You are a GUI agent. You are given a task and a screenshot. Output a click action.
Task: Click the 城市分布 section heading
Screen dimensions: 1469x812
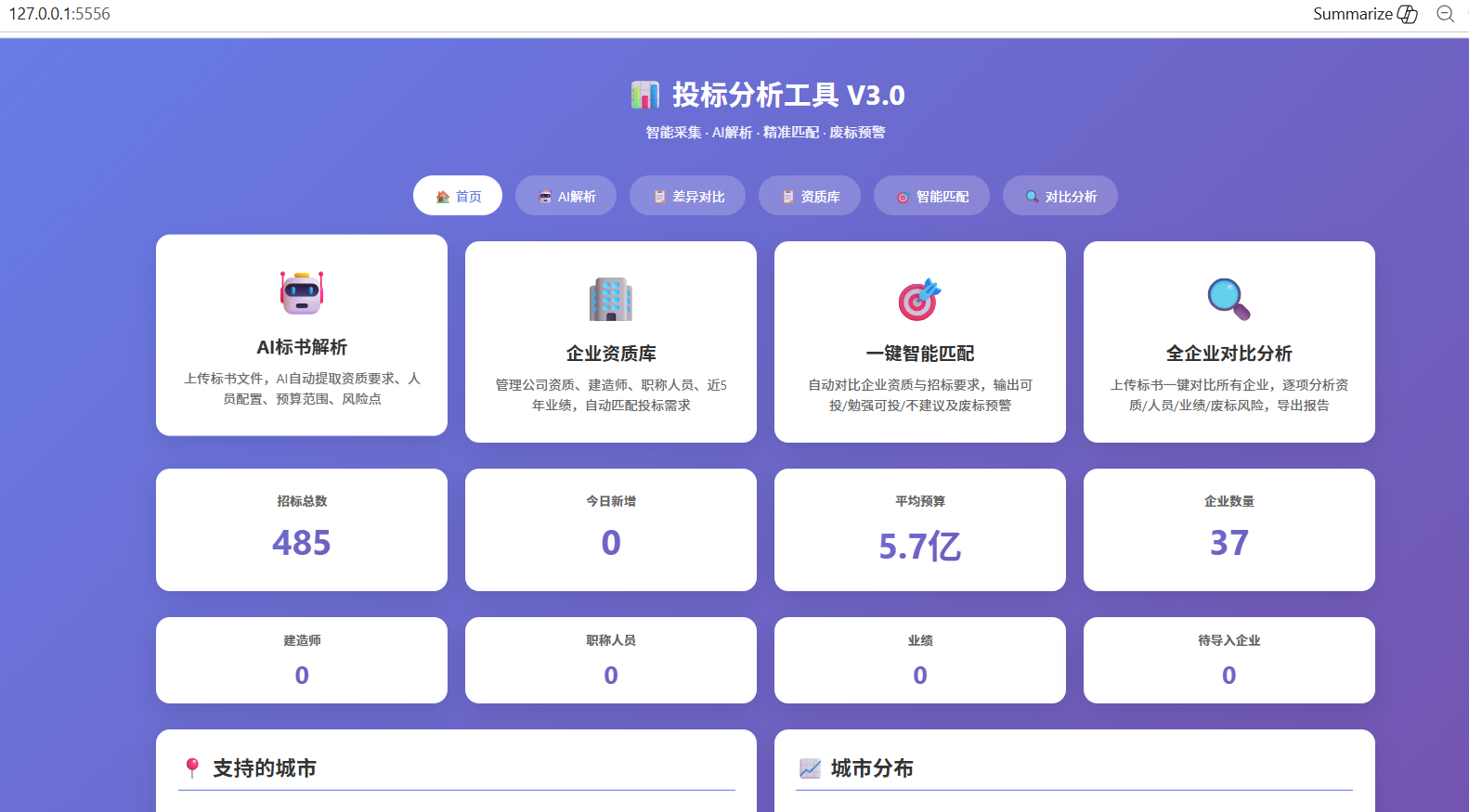(x=872, y=768)
